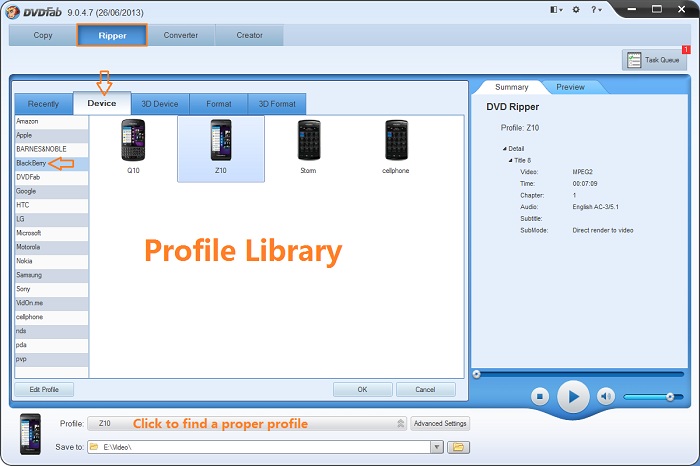The height and width of the screenshot is (466, 700).
Task: Collapse the Detail tree node
Action: (504, 149)
